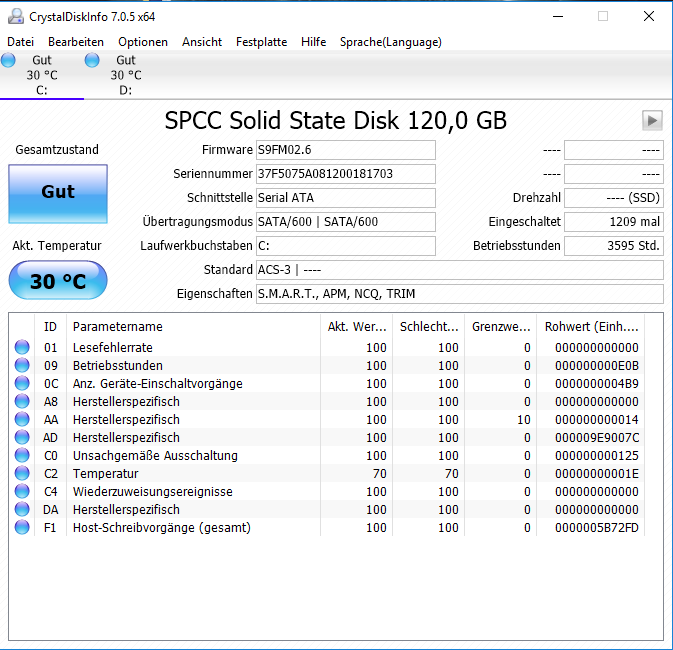Screen dimensions: 673x650
Task: Click raw value 000000000E0B
Action: tap(597, 365)
